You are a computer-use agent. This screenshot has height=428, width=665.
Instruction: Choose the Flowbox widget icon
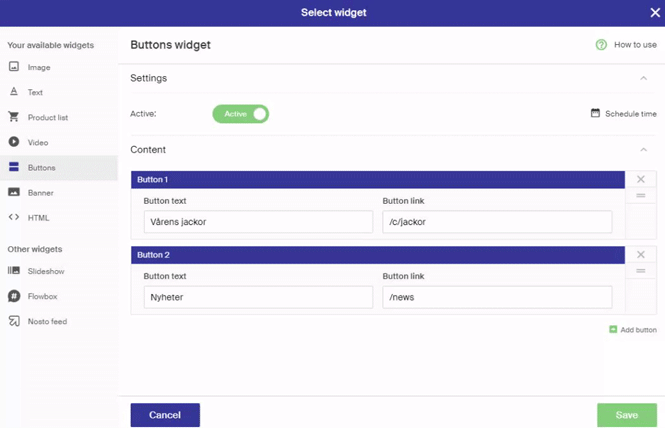(x=14, y=296)
